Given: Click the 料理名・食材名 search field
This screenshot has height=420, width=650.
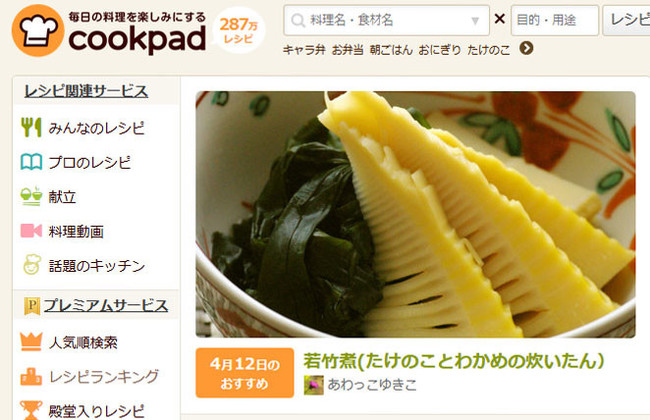Looking at the screenshot, I should [386, 20].
